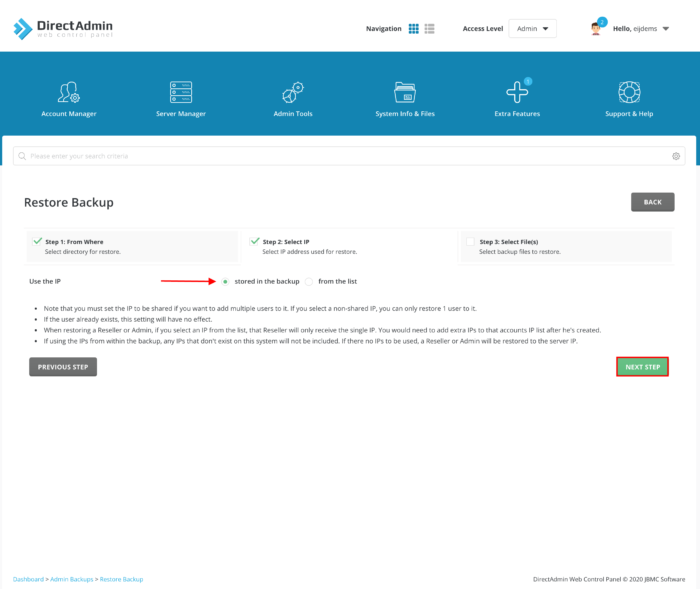Open the Support & Help lifebuoy icon
Viewport: 700px width, 589px height.
629,93
